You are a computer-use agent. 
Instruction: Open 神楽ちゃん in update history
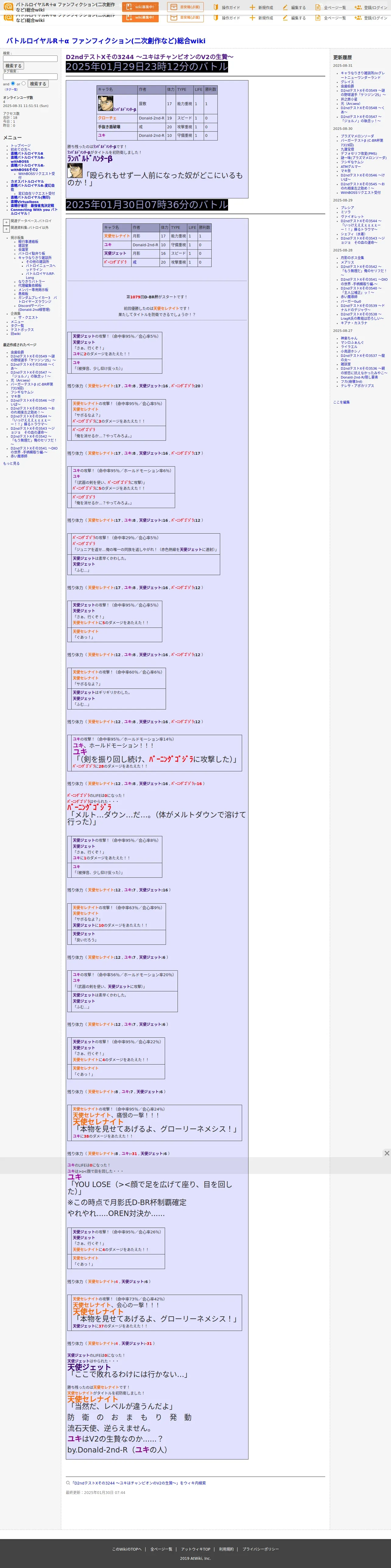[349, 338]
